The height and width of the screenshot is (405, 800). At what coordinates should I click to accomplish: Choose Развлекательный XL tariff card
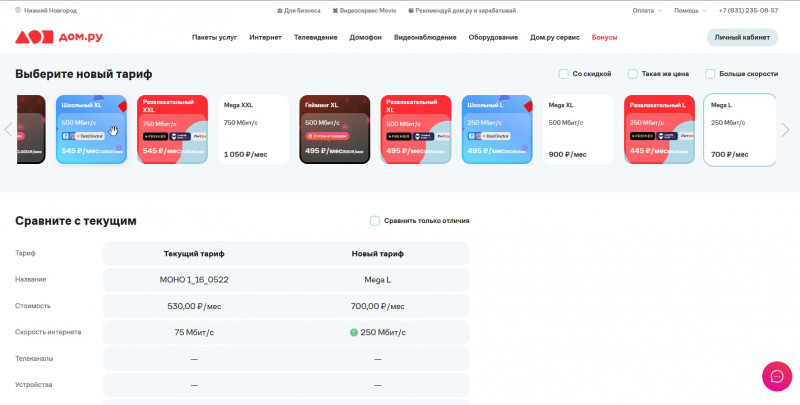[416, 130]
